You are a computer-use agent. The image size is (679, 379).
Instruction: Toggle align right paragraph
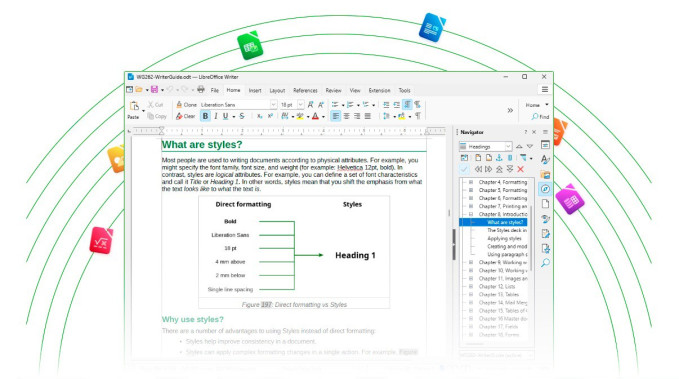(x=357, y=116)
